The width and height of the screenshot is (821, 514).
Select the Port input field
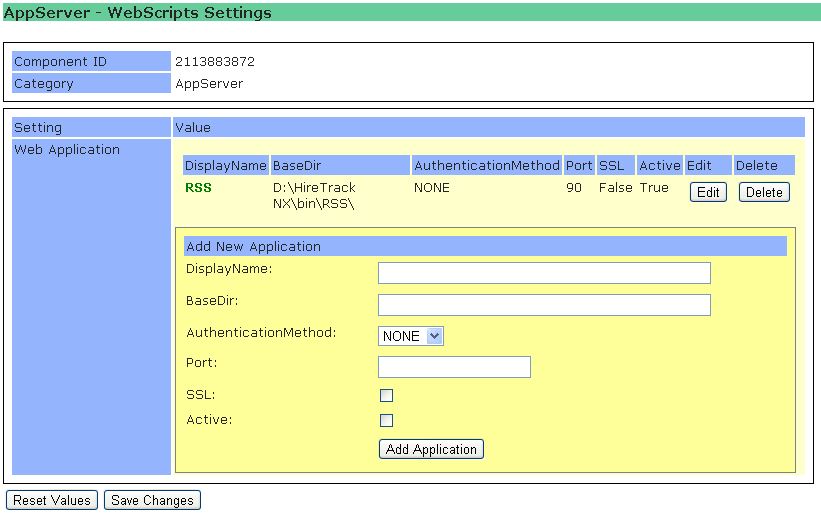point(454,367)
